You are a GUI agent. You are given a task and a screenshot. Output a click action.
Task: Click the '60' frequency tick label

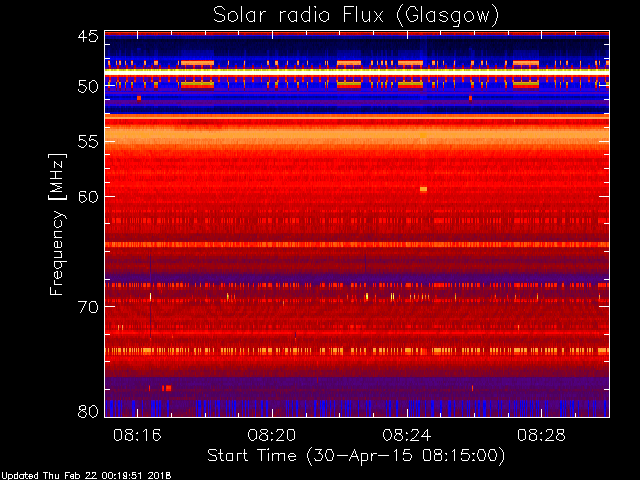88,197
